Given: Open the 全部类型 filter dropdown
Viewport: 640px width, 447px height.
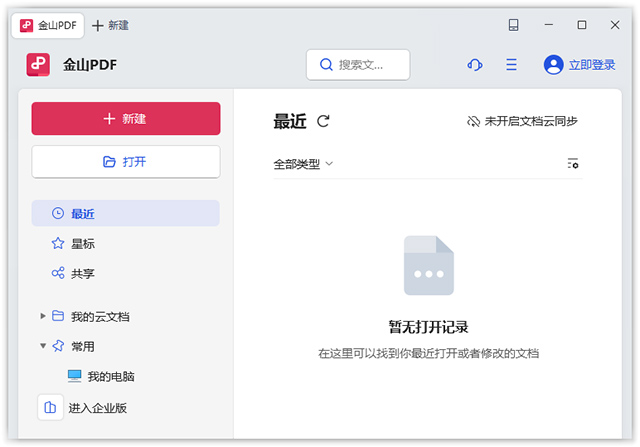Looking at the screenshot, I should 303,164.
